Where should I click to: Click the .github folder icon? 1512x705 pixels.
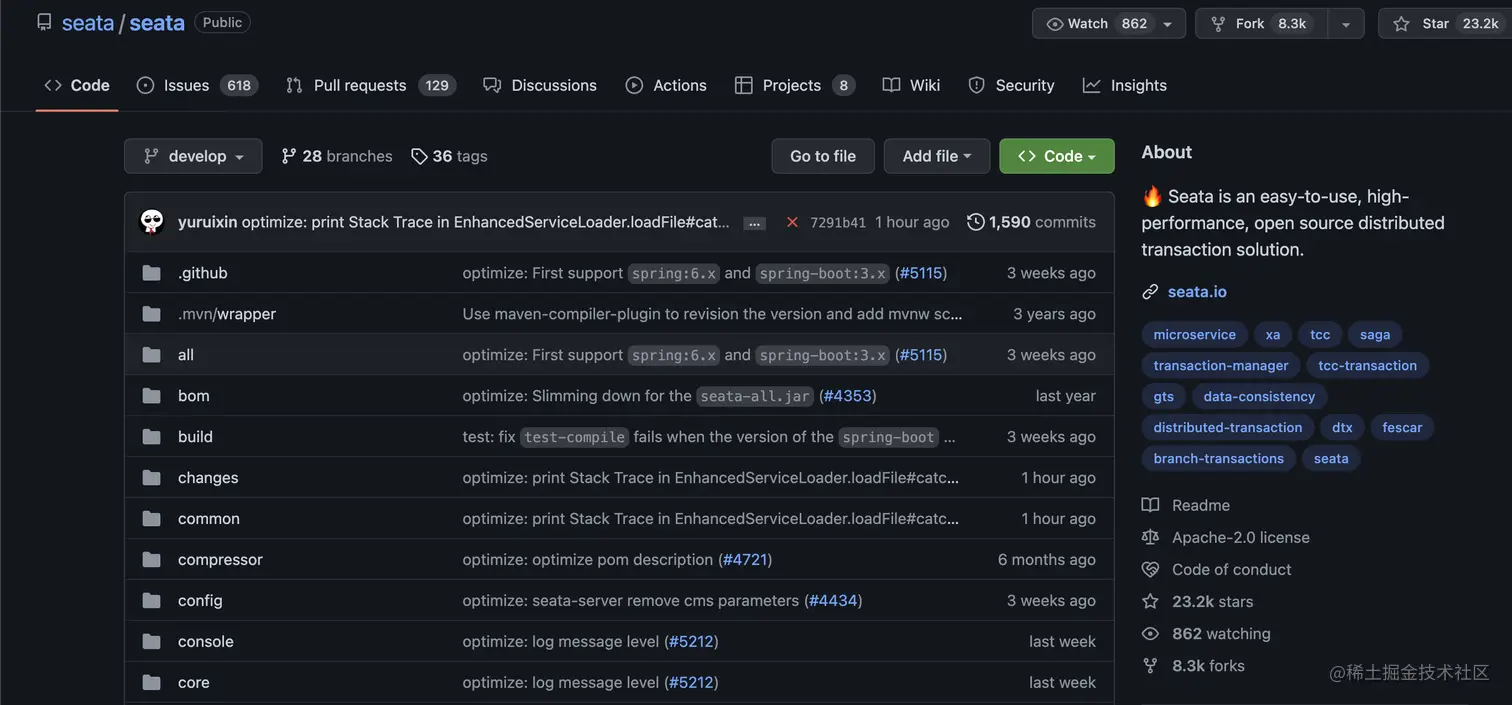151,273
